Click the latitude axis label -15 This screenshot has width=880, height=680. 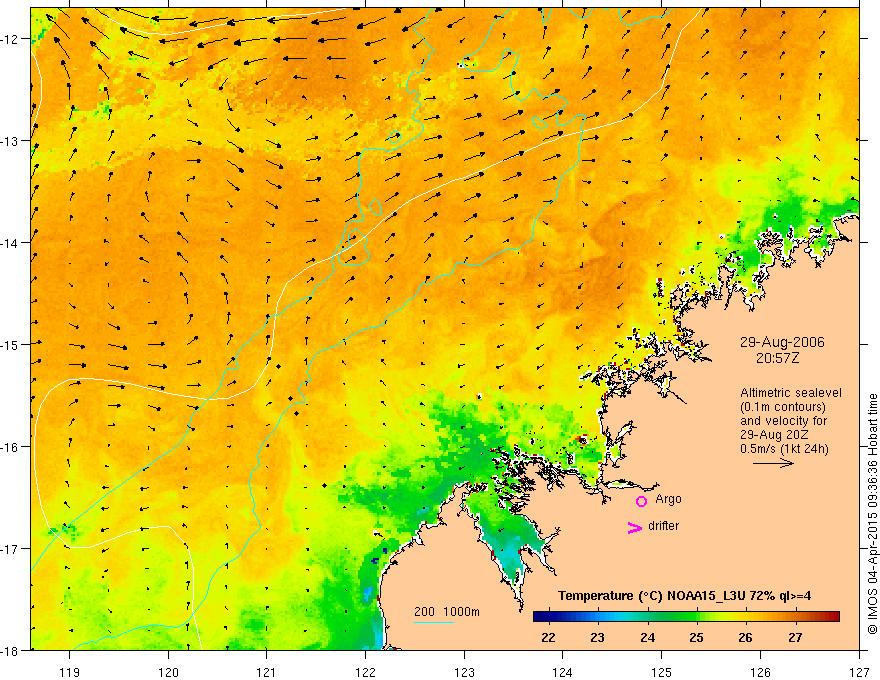[x=10, y=344]
